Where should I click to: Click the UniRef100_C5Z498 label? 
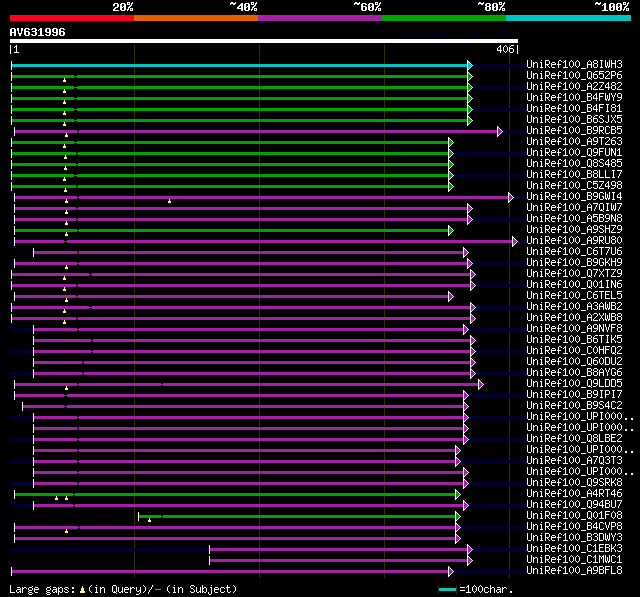click(574, 186)
